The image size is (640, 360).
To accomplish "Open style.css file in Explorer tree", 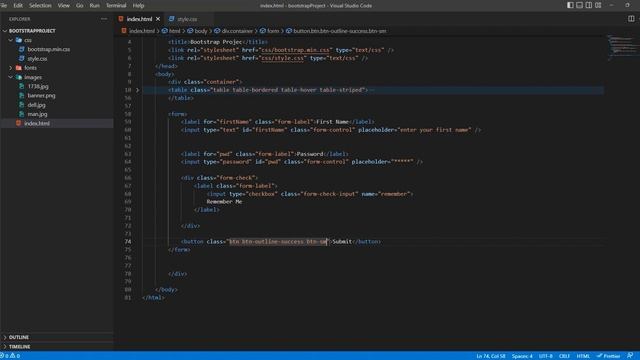I will point(37,59).
